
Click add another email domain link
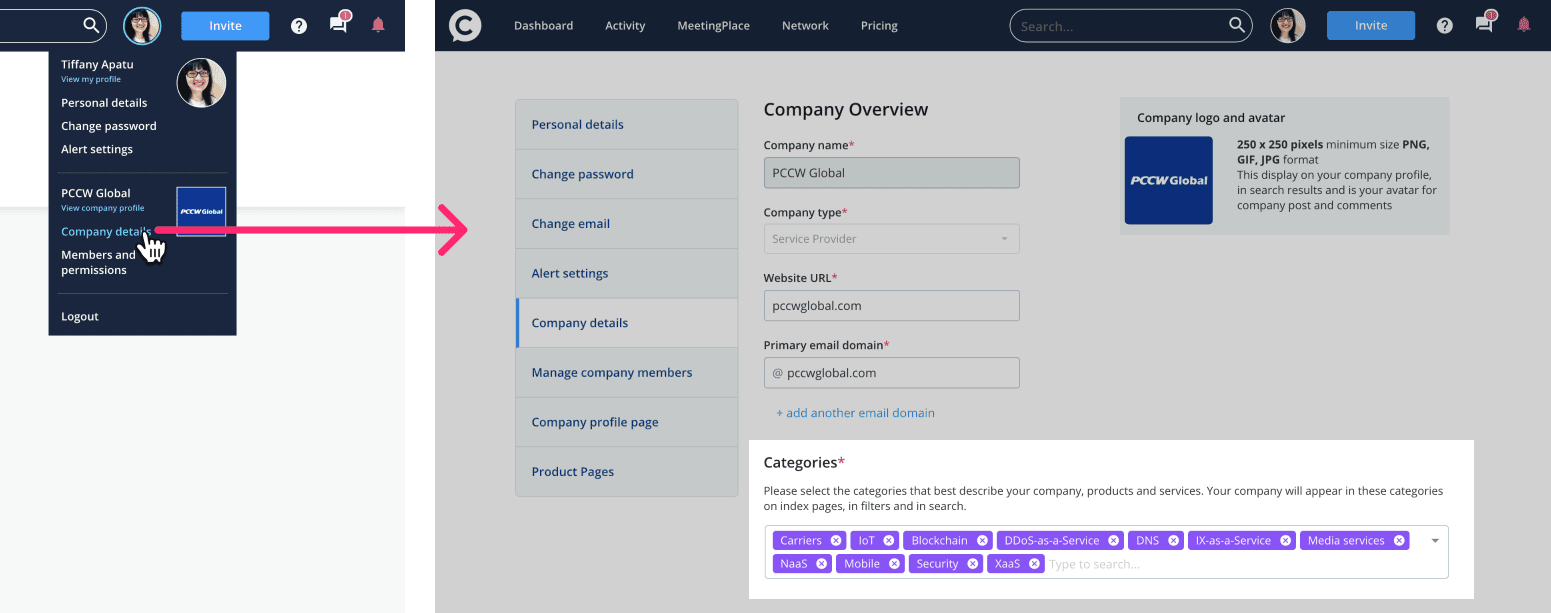[x=855, y=413]
